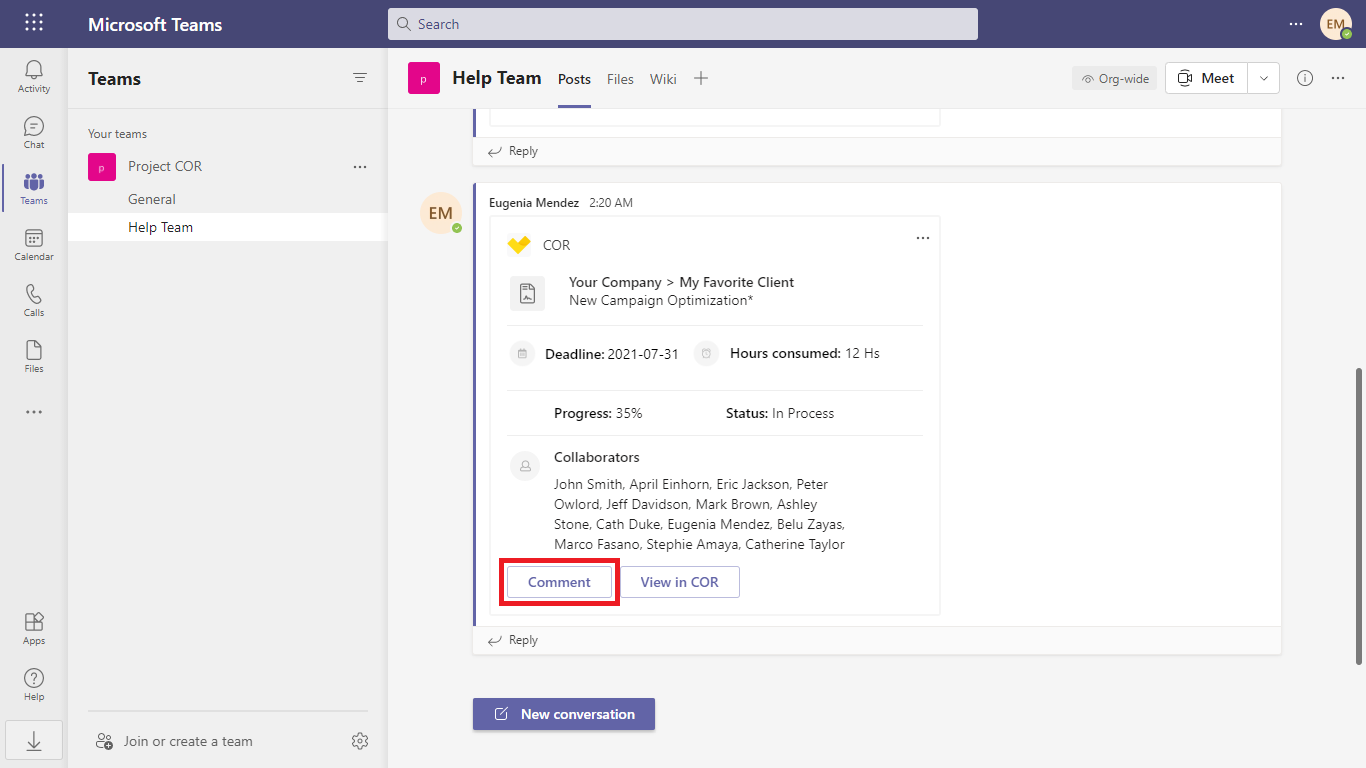Show more apps ellipsis in rail

tap(34, 412)
